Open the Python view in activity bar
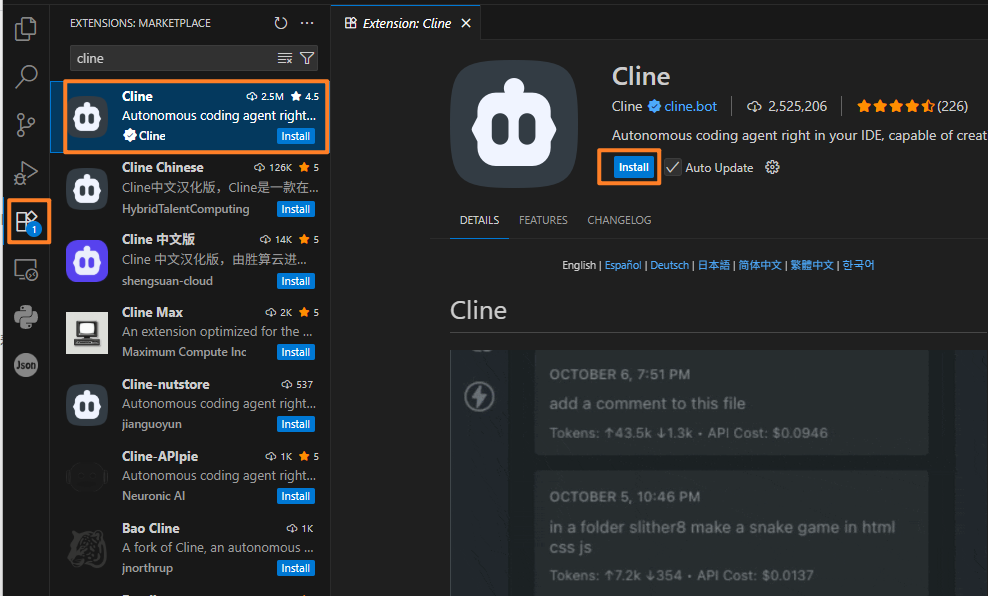Viewport: 988px width, 596px height. click(26, 318)
